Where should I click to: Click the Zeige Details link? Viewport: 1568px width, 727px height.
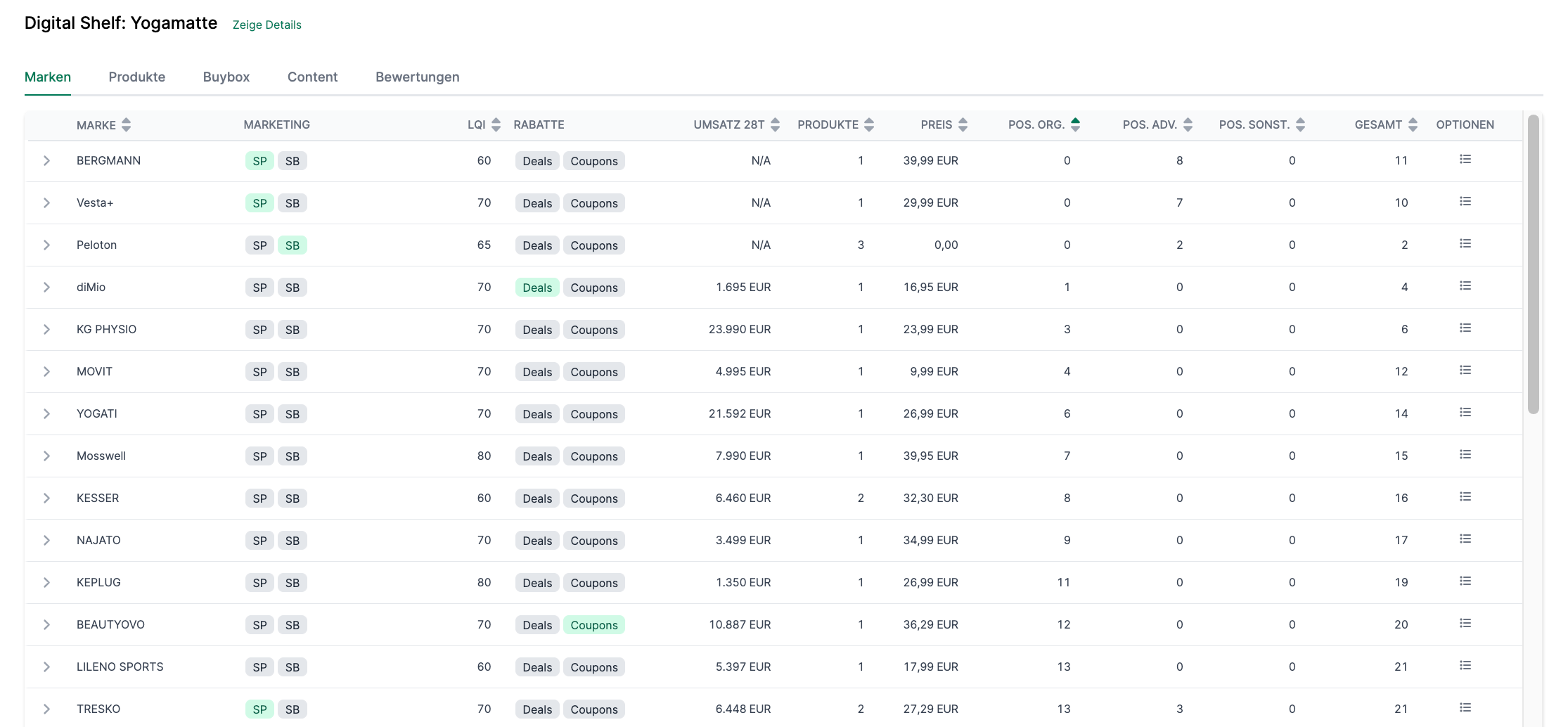pyautogui.click(x=267, y=25)
